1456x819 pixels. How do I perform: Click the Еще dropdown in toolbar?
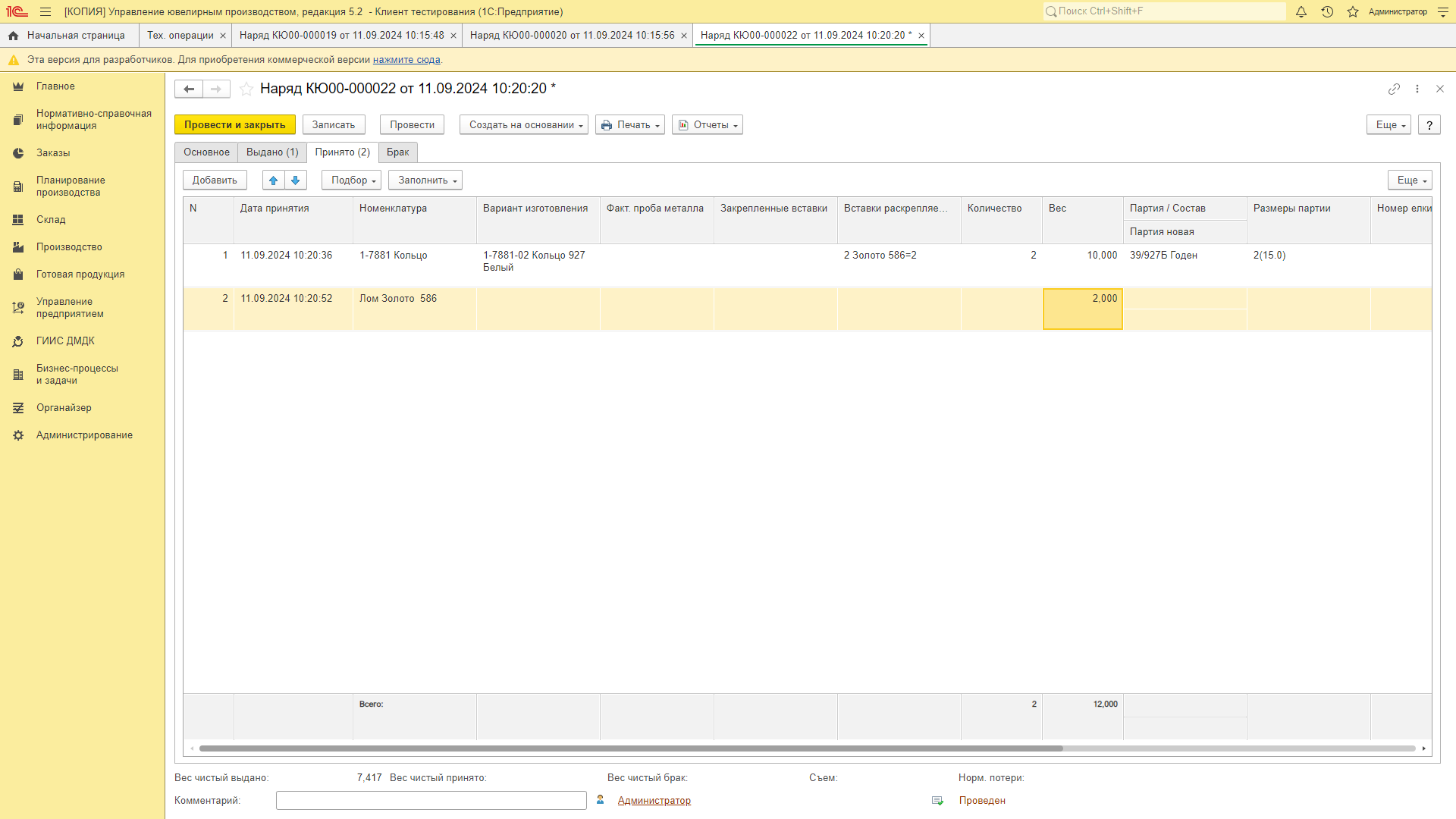(1389, 124)
